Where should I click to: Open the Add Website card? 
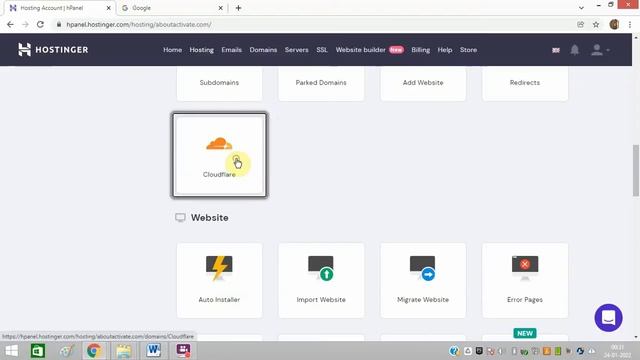(x=423, y=83)
